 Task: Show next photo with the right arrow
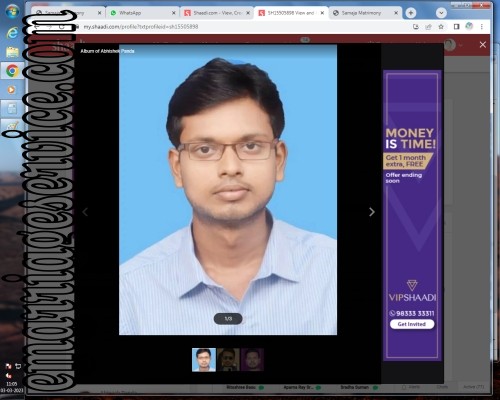(x=372, y=212)
